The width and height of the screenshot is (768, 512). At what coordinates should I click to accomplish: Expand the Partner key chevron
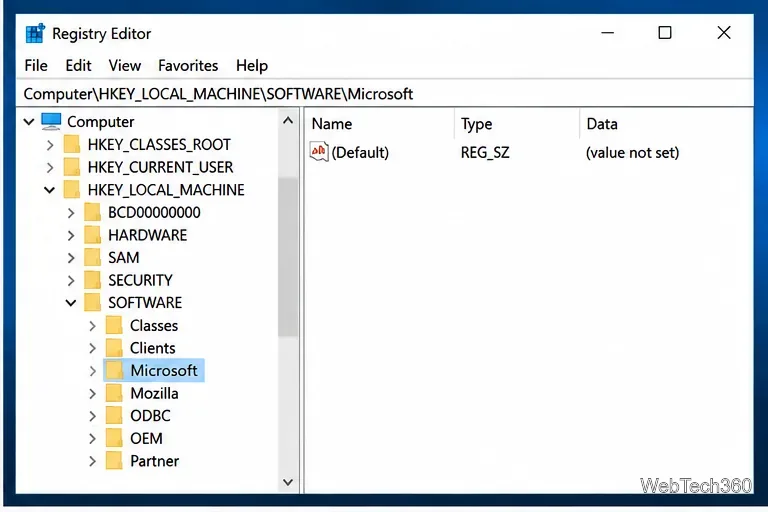pos(93,461)
